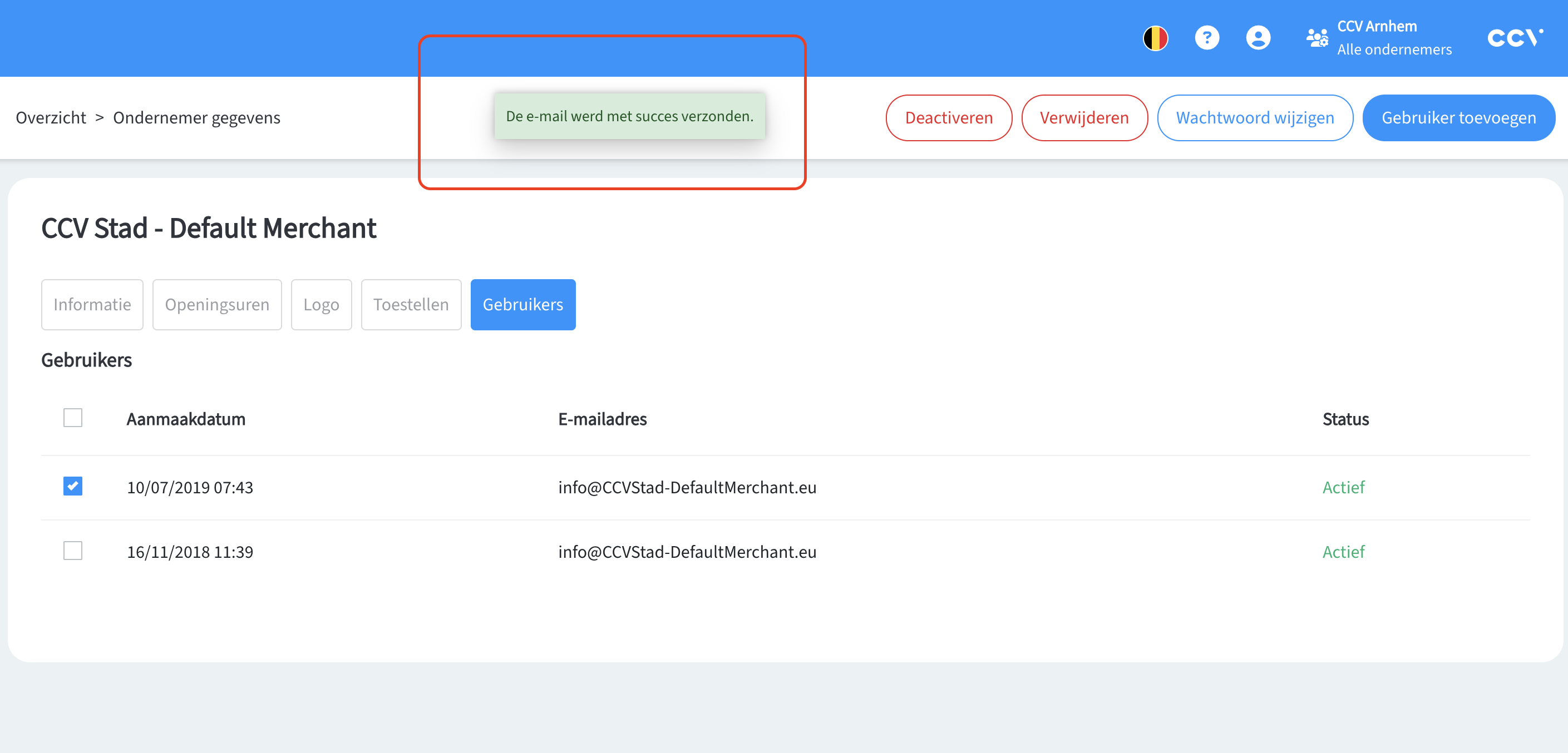The height and width of the screenshot is (753, 1568).
Task: Open the help question mark icon
Action: point(1206,38)
